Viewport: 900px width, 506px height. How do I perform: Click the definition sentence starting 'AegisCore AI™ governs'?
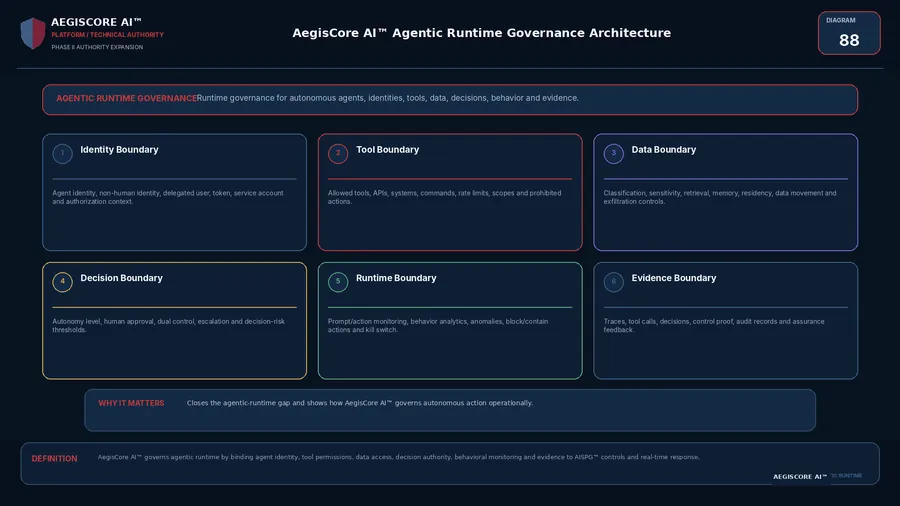point(399,457)
